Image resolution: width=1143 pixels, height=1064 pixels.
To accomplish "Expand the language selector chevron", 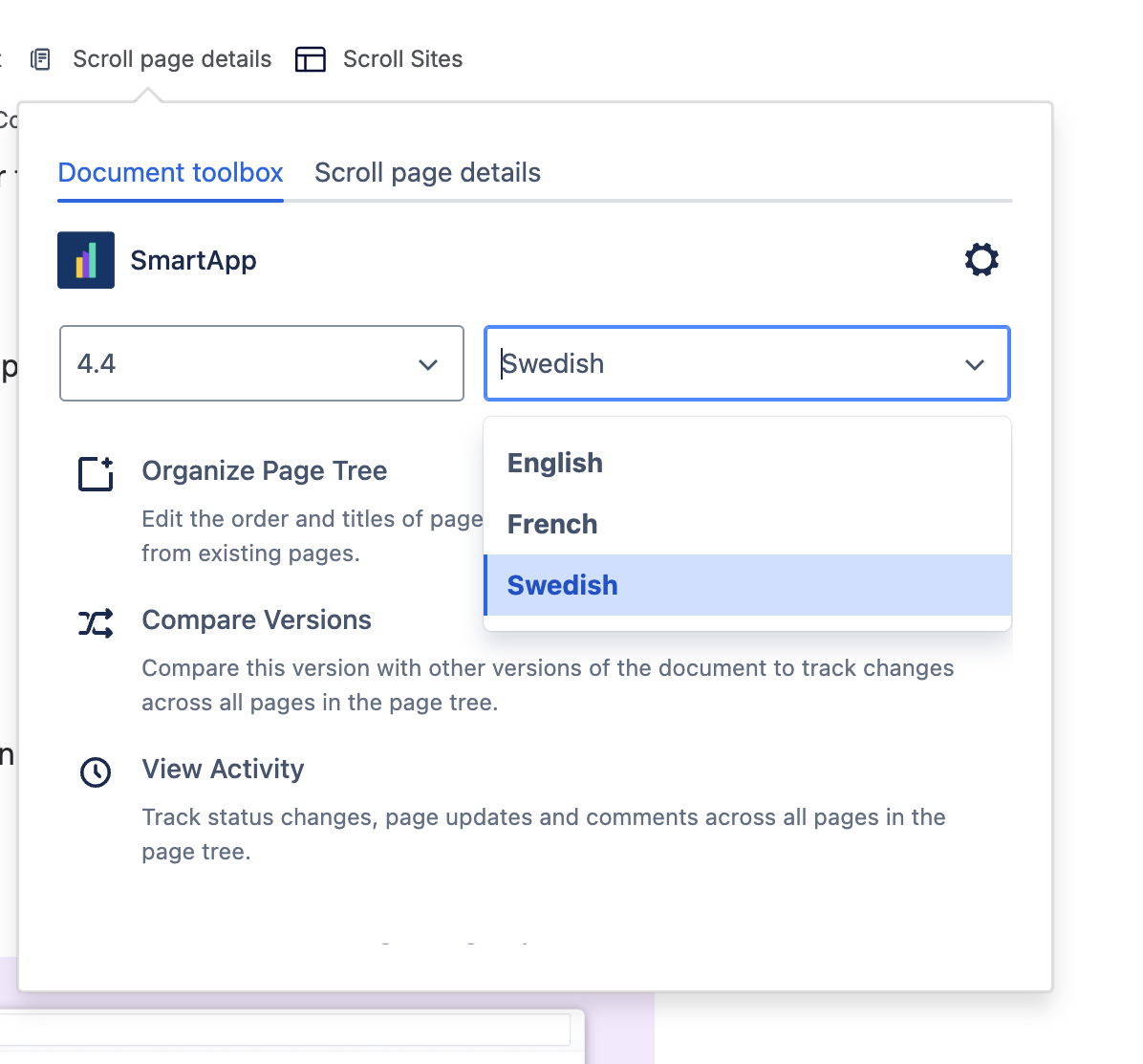I will click(975, 364).
